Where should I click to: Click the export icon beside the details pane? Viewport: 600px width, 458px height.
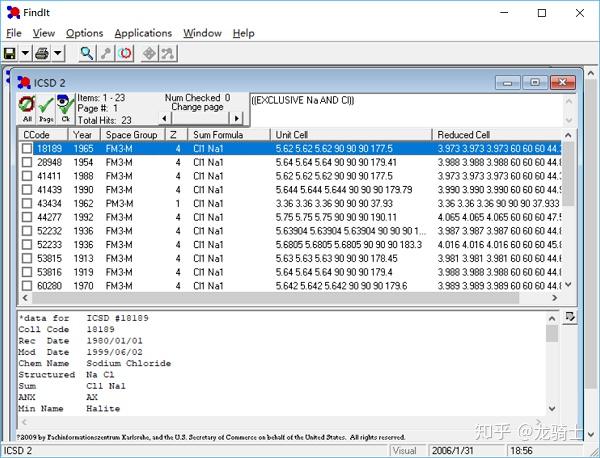pyautogui.click(x=570, y=317)
